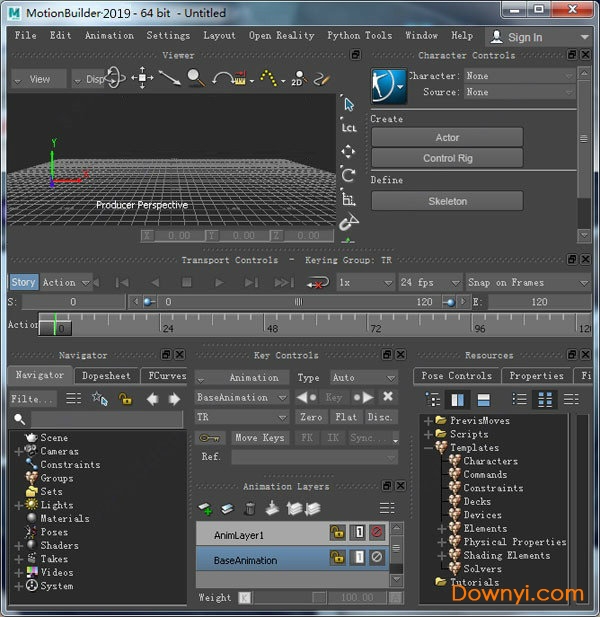Open the Snap on Frames dropdown
Image resolution: width=600 pixels, height=617 pixels.
528,283
